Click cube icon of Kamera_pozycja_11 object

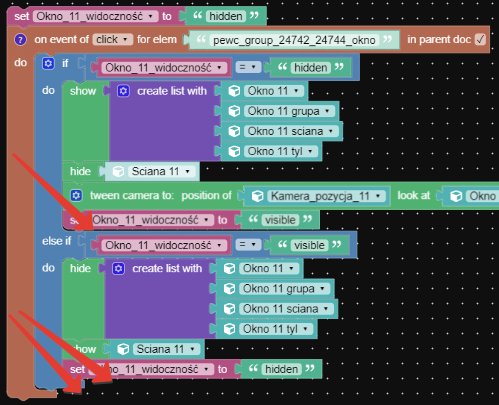[257, 196]
